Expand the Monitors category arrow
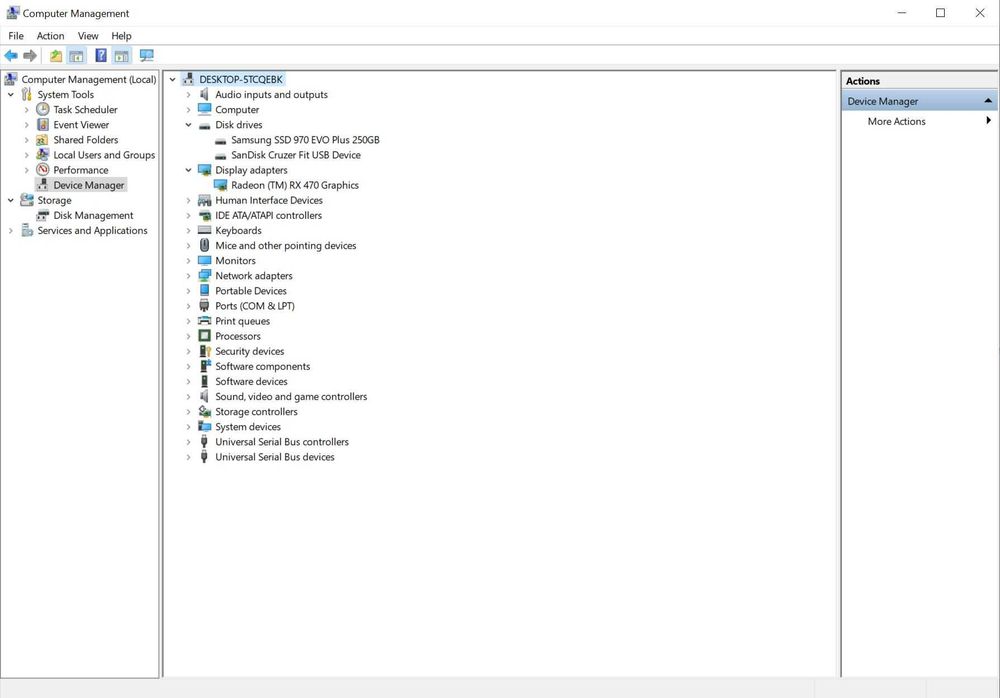The image size is (1000, 698). click(x=188, y=261)
